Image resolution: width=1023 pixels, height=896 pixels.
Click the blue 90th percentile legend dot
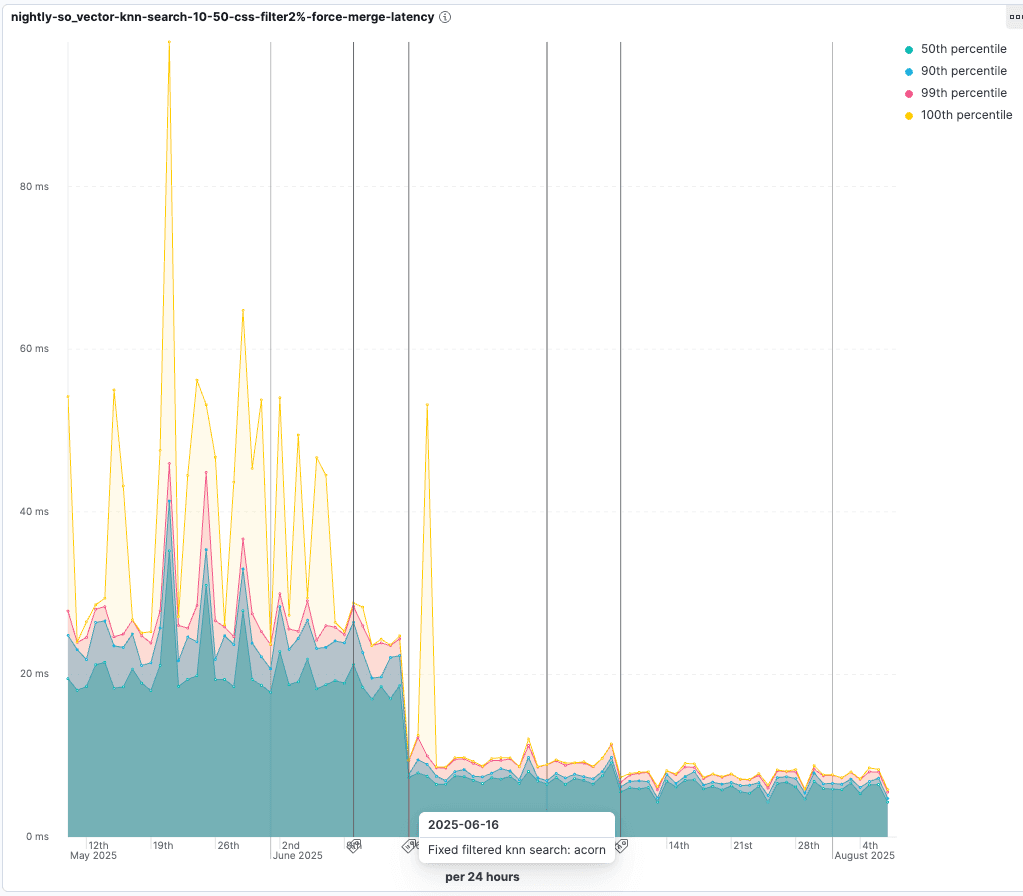coord(908,71)
